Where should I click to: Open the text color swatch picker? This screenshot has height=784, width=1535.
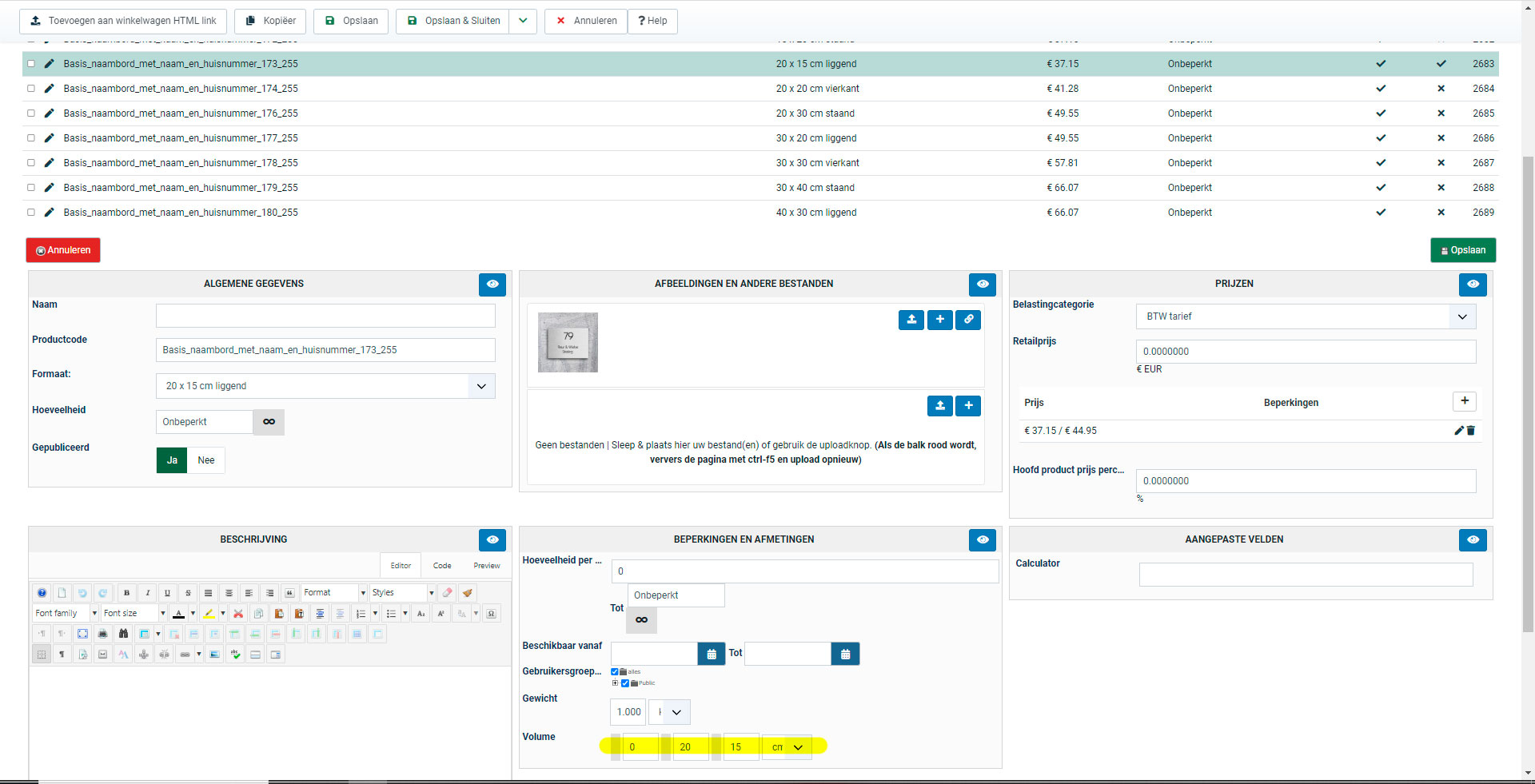[x=193, y=614]
